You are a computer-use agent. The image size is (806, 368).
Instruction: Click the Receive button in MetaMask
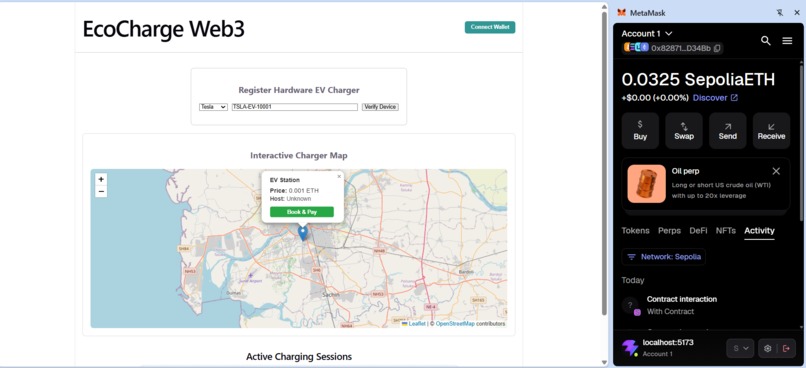[771, 131]
